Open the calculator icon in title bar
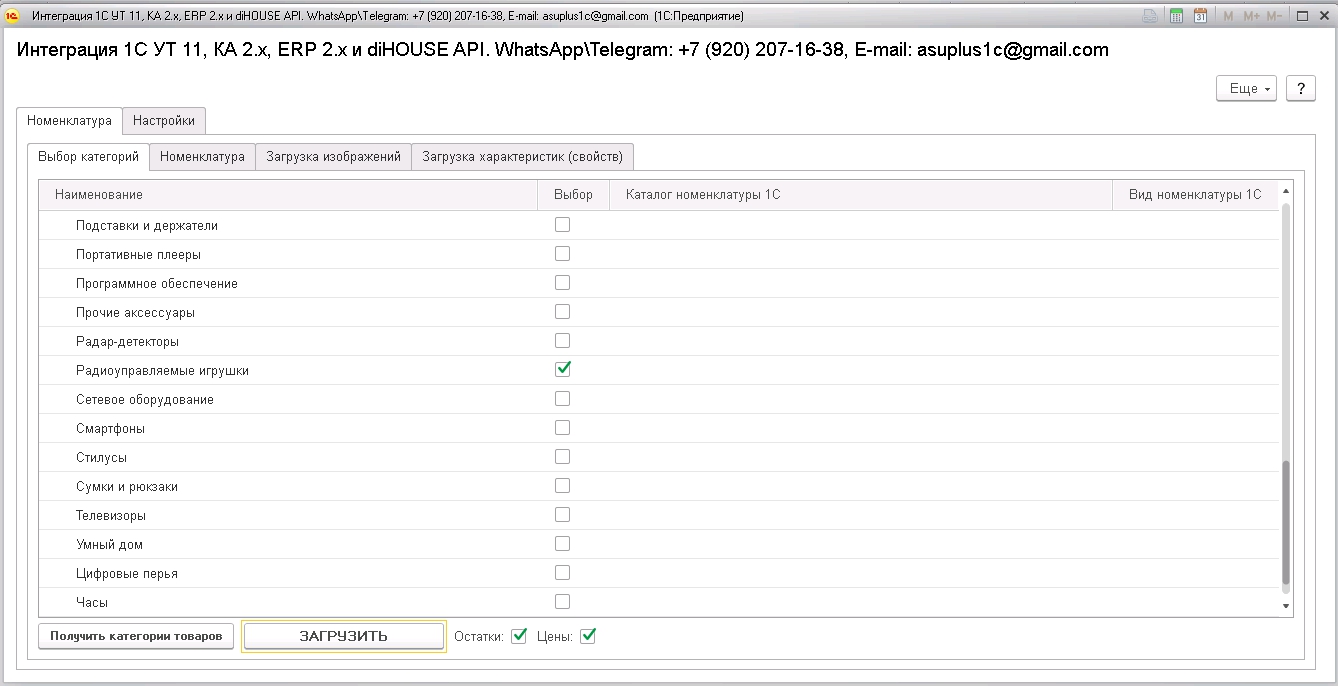 [1176, 16]
